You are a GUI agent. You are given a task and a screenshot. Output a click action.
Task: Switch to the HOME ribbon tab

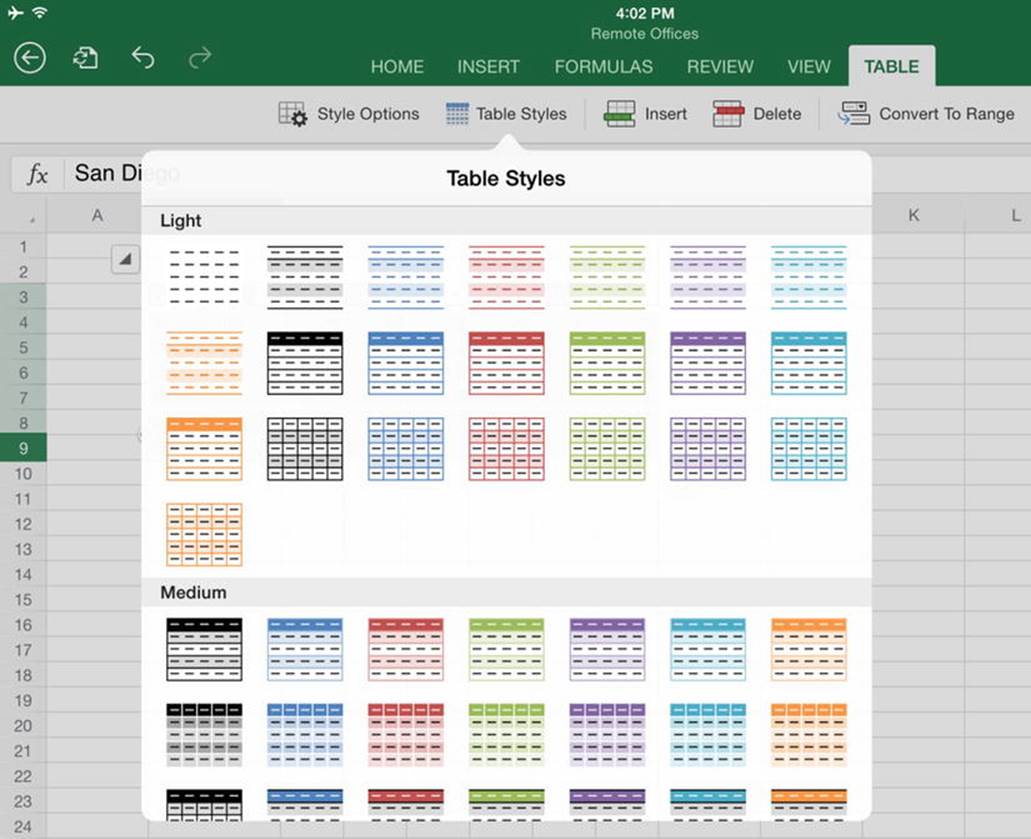(x=397, y=66)
